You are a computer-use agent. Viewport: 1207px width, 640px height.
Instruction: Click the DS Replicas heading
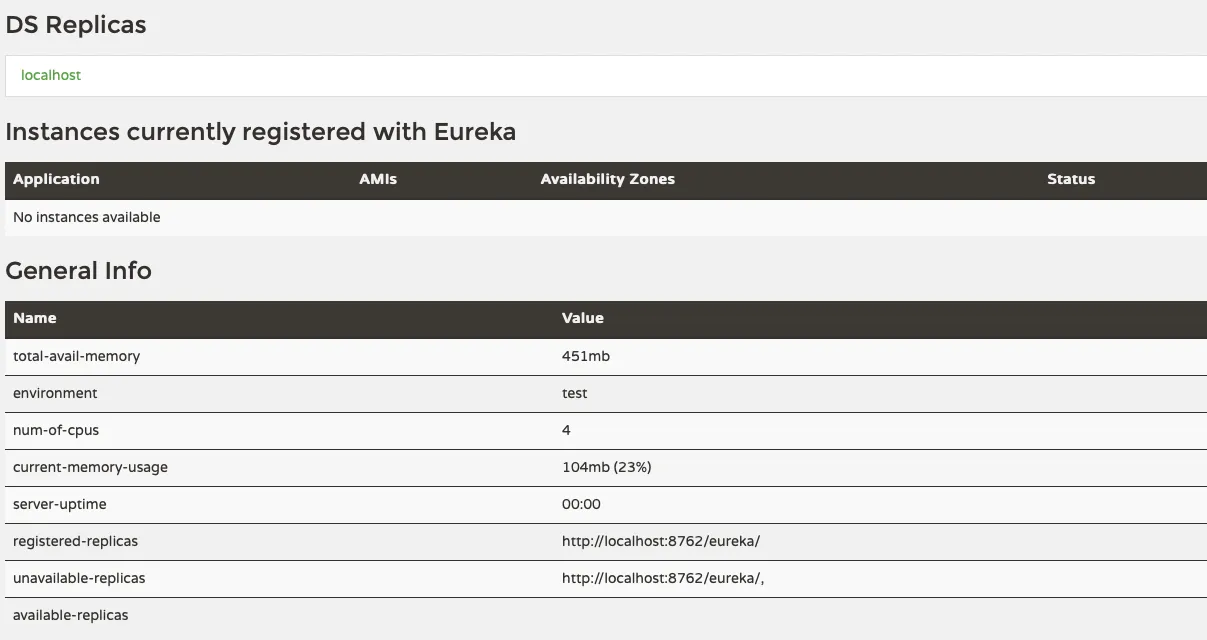tap(76, 26)
